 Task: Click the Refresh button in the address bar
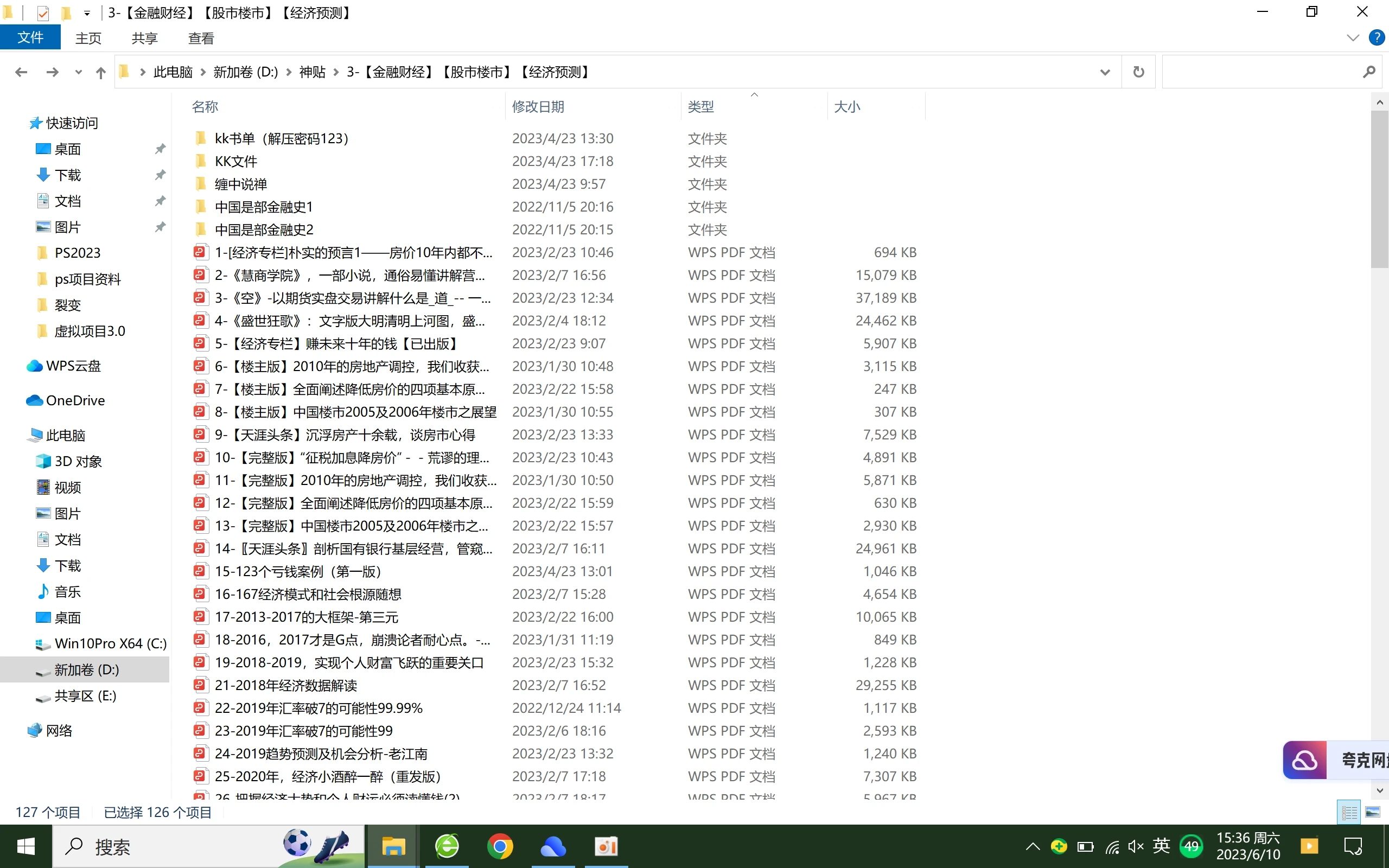click(x=1138, y=72)
